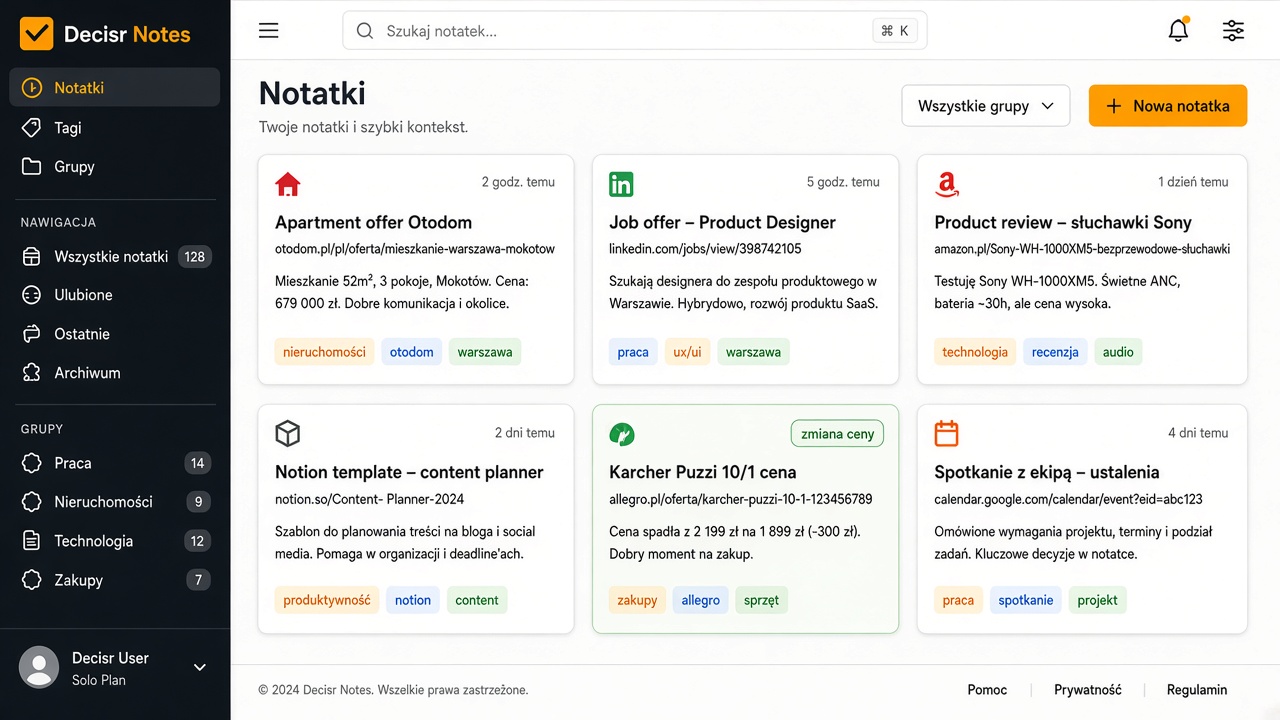This screenshot has height=720, width=1280.
Task: Click the Tagi tag icon in sidebar
Action: point(32,128)
